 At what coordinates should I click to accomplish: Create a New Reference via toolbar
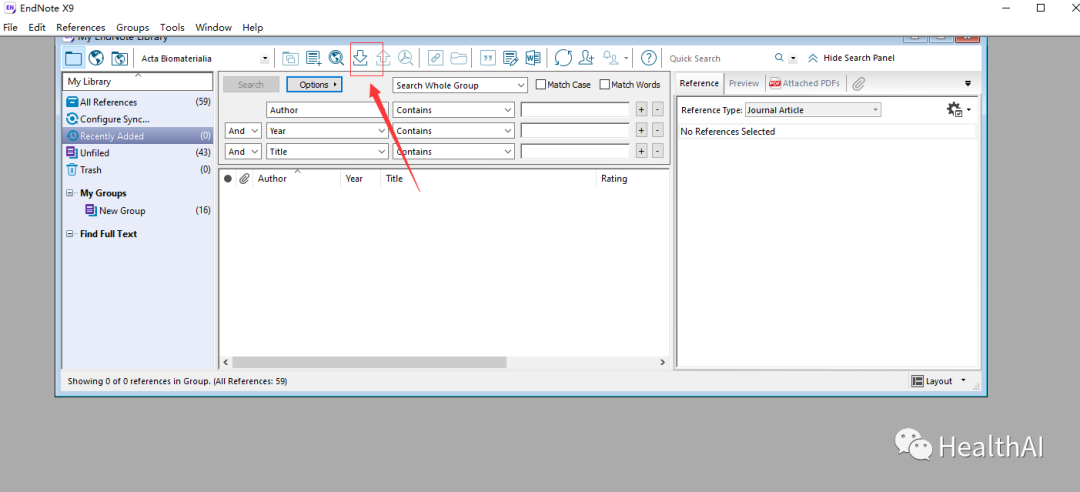point(313,59)
